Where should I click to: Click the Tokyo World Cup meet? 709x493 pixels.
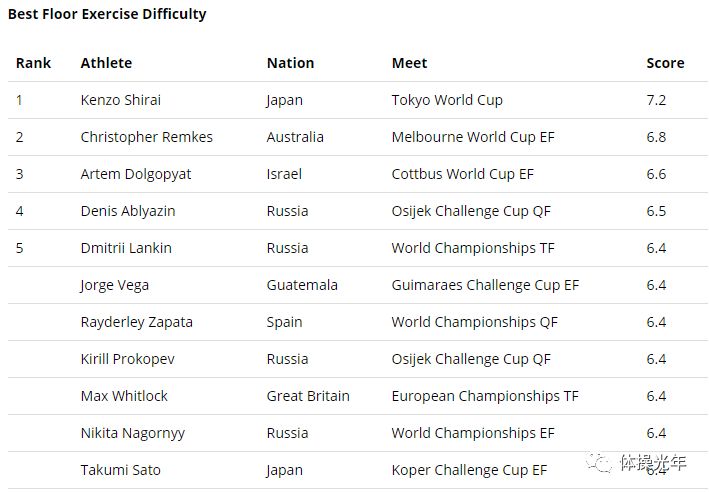[x=447, y=100]
